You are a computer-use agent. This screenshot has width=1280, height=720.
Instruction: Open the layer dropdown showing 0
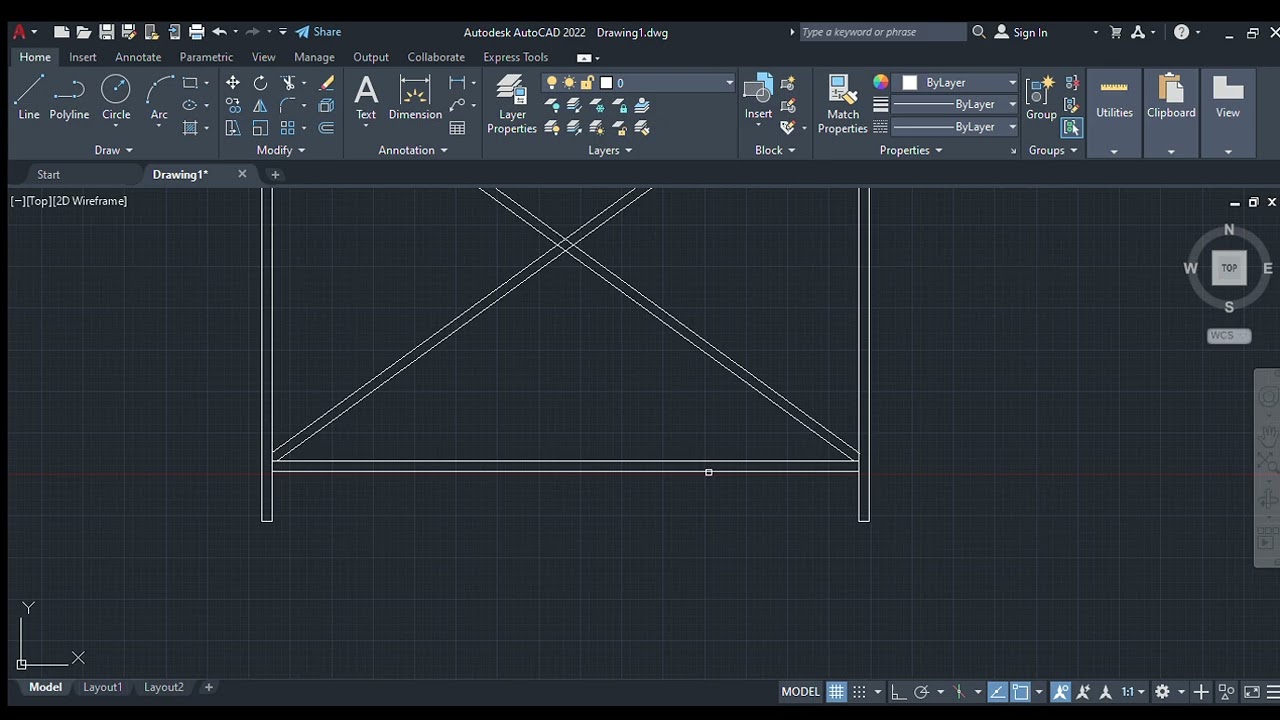pos(639,83)
